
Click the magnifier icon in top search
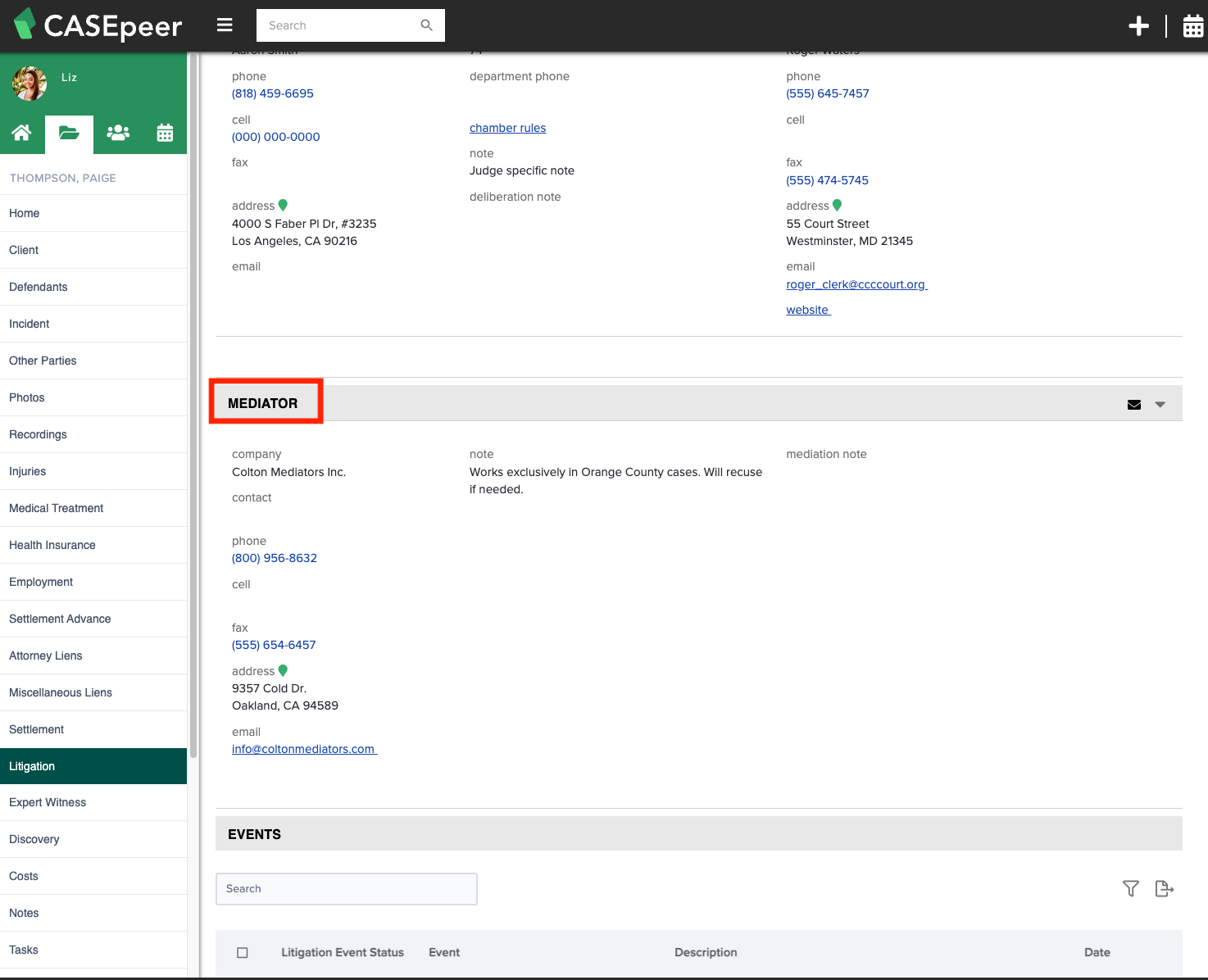tap(426, 25)
